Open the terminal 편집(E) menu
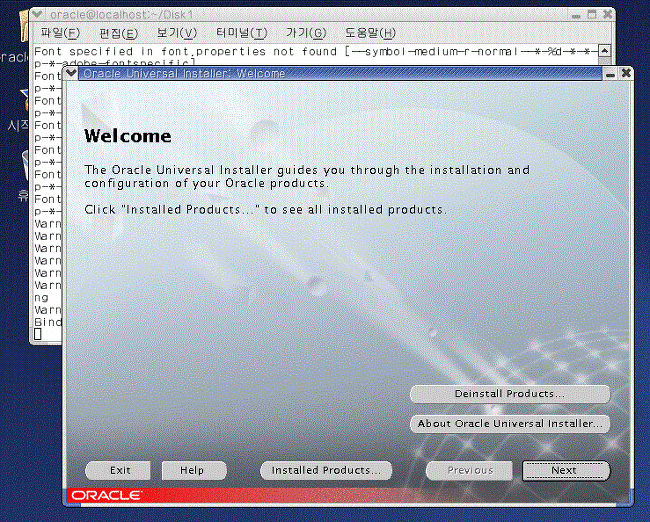Viewport: 650px width, 522px height. click(x=118, y=33)
